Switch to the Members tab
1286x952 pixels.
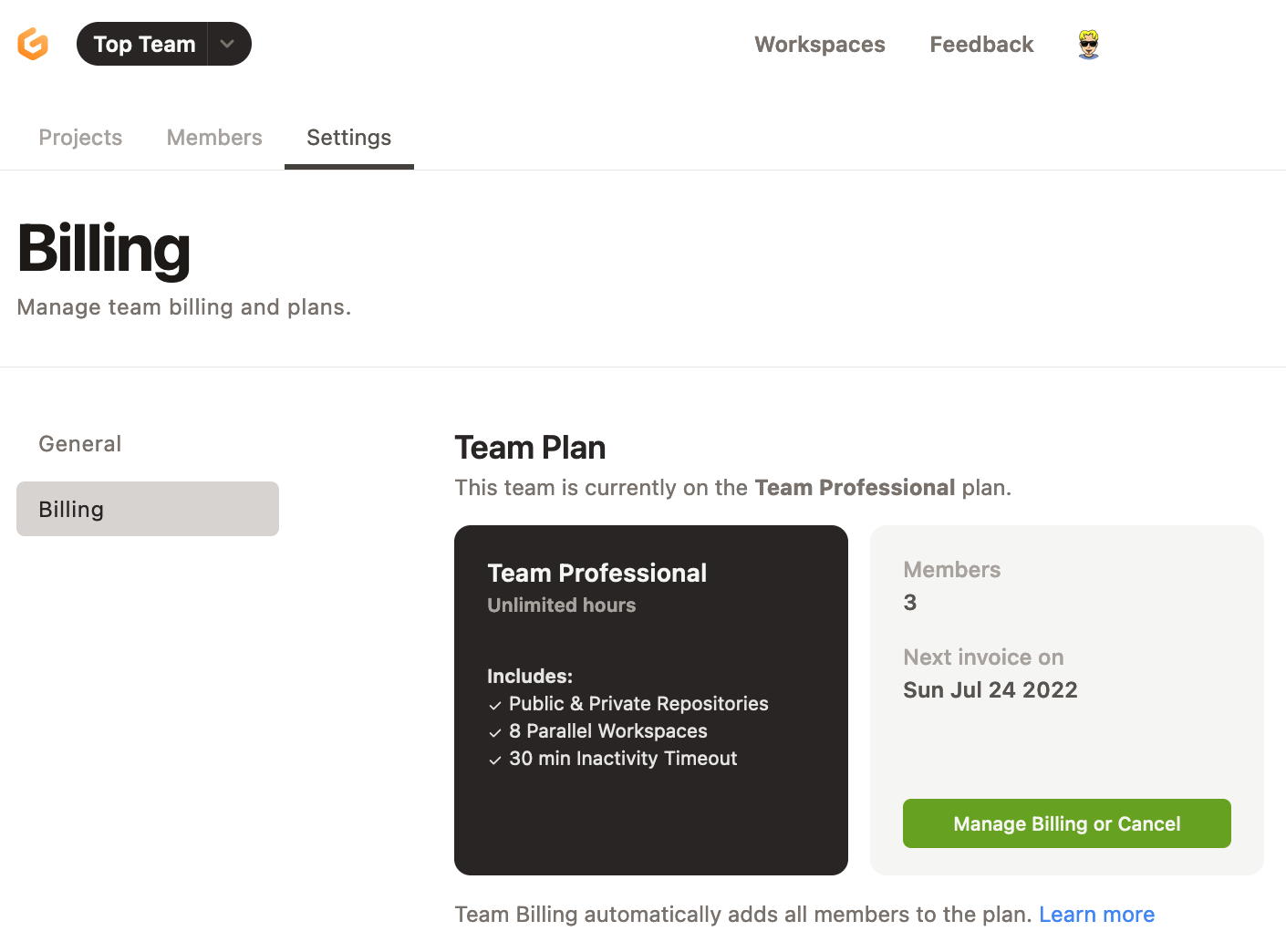(213, 137)
